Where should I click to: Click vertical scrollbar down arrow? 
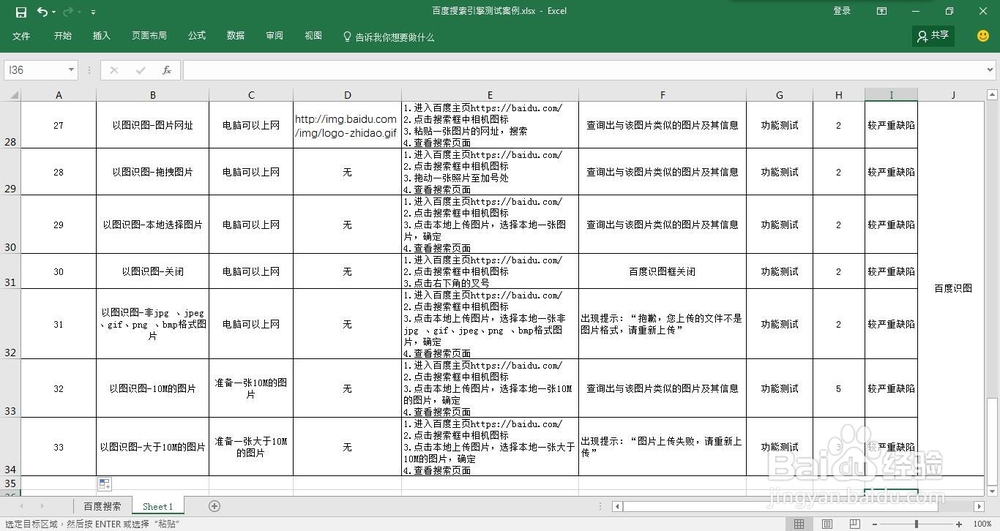tap(992, 491)
